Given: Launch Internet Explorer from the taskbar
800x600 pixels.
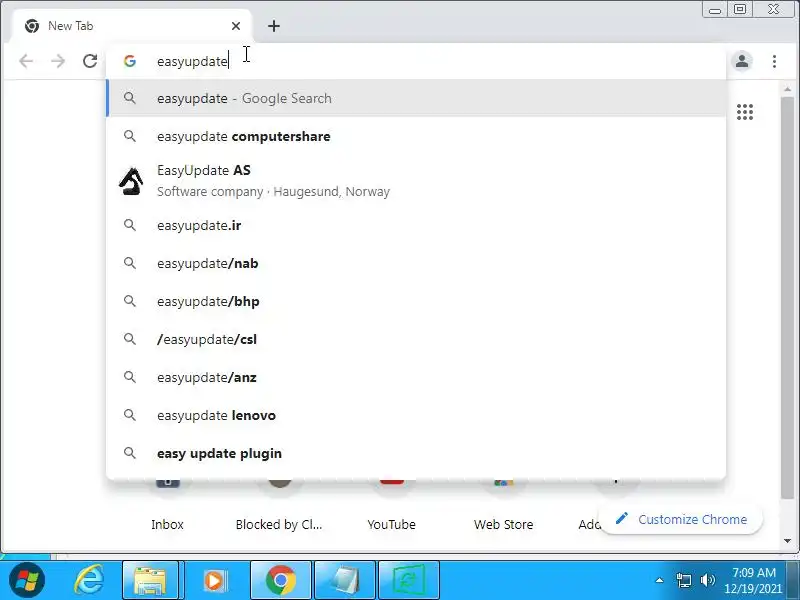Looking at the screenshot, I should [x=89, y=580].
